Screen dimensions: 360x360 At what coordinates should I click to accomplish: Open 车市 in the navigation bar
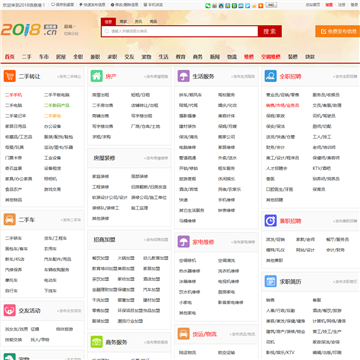(44, 57)
